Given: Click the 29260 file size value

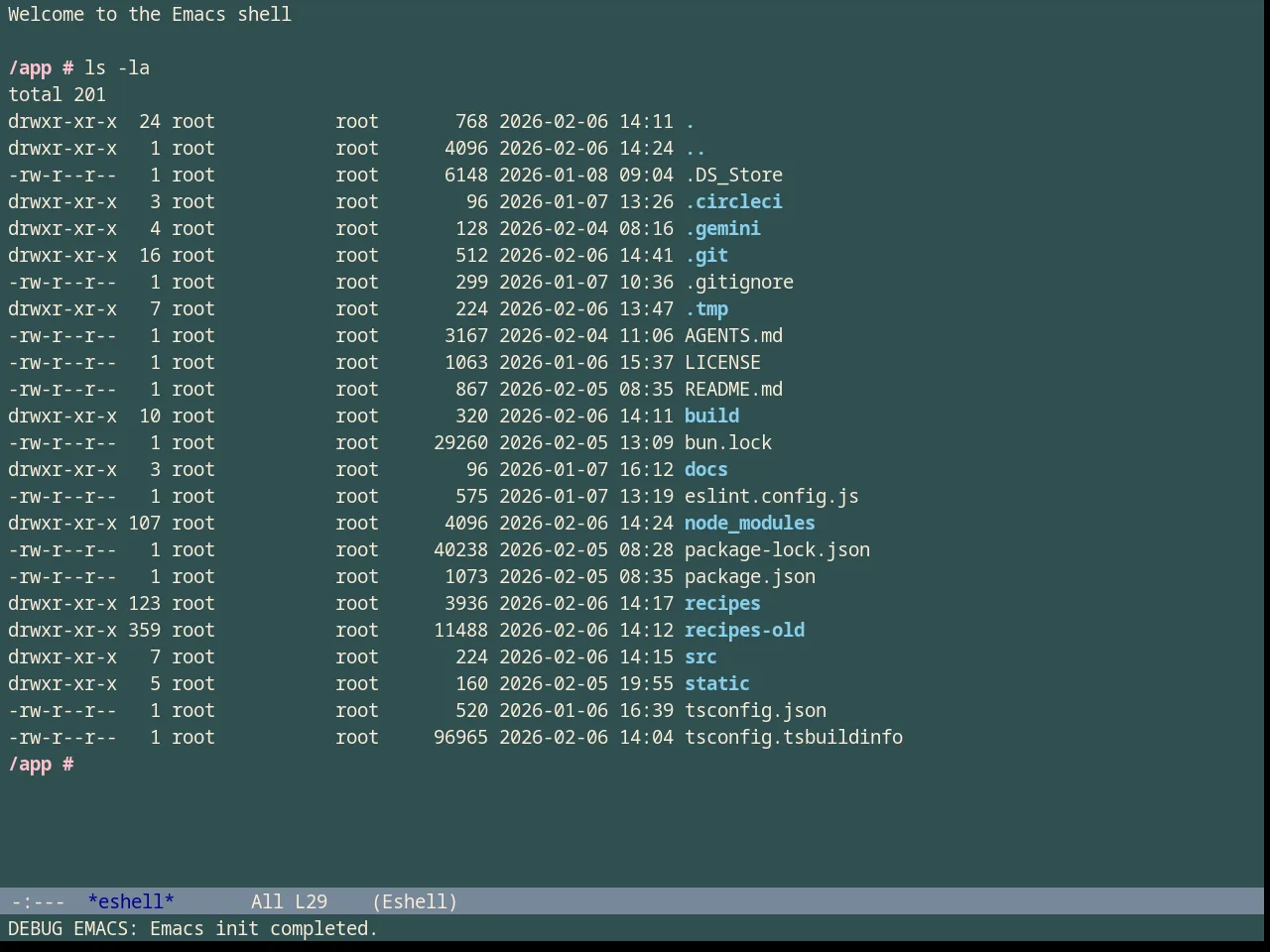Looking at the screenshot, I should [460, 442].
